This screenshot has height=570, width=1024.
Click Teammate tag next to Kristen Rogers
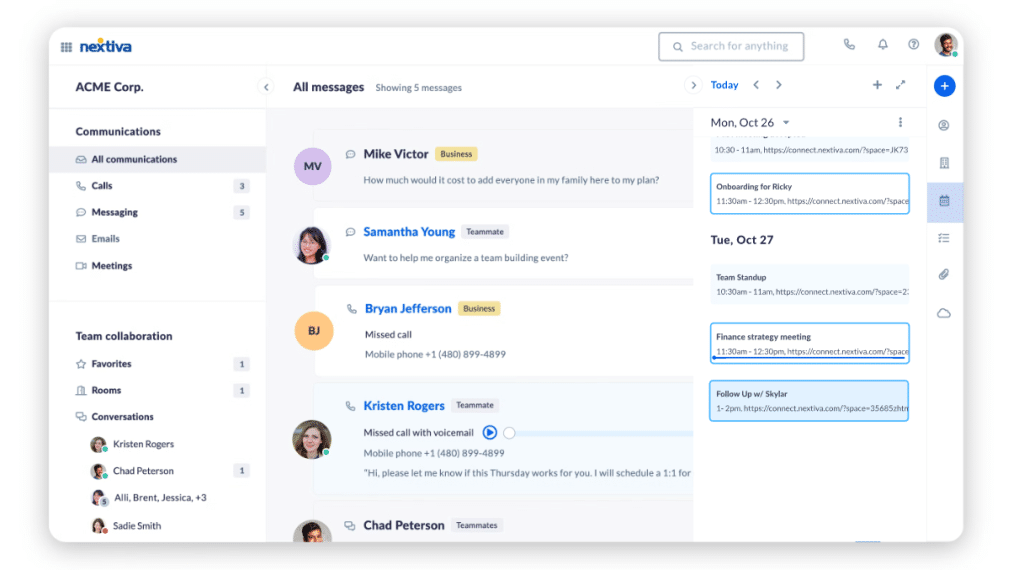tap(475, 405)
